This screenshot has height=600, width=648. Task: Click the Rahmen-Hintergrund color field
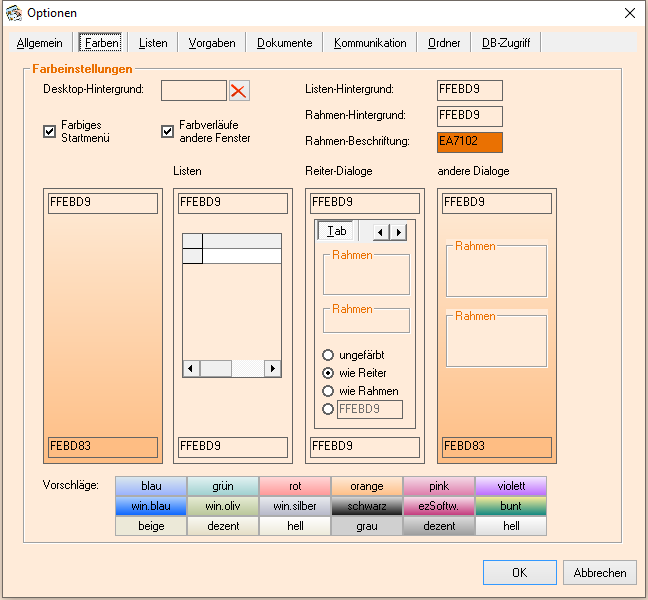click(x=470, y=116)
